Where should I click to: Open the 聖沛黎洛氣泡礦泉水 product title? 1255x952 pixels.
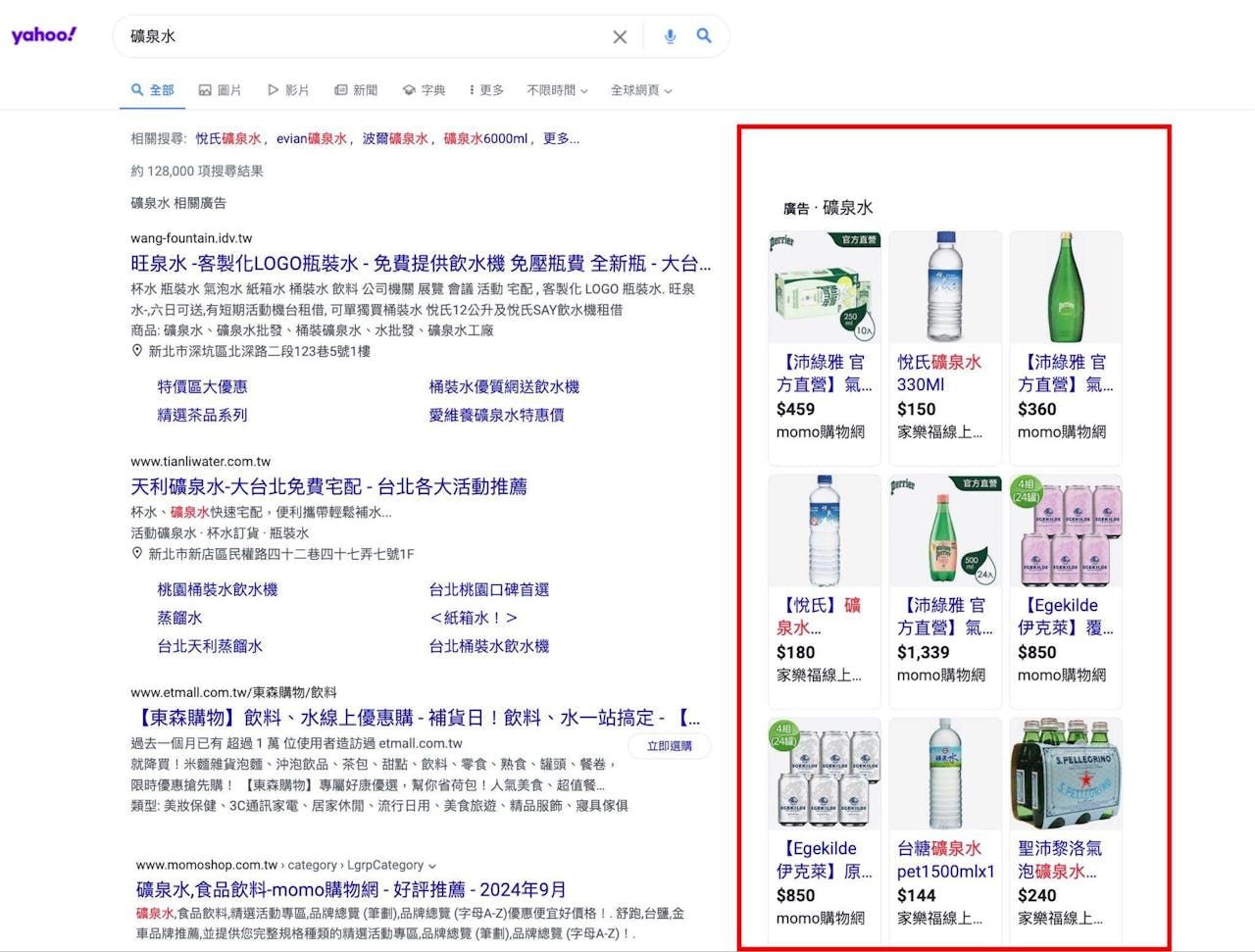(x=1060, y=860)
